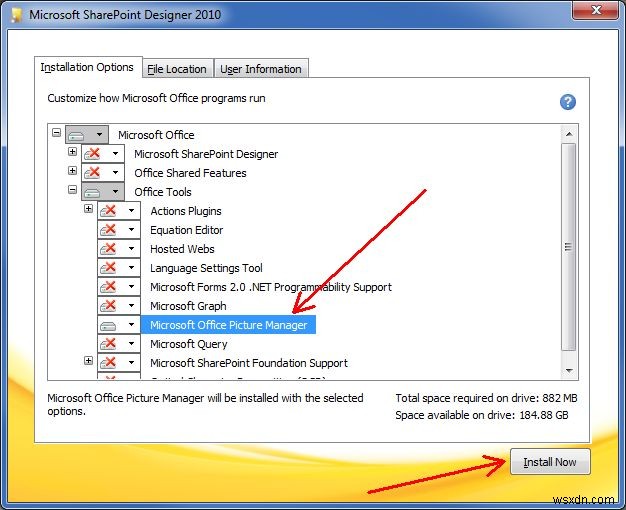Select the Language Settings Tool item
The width and height of the screenshot is (626, 510).
[206, 268]
